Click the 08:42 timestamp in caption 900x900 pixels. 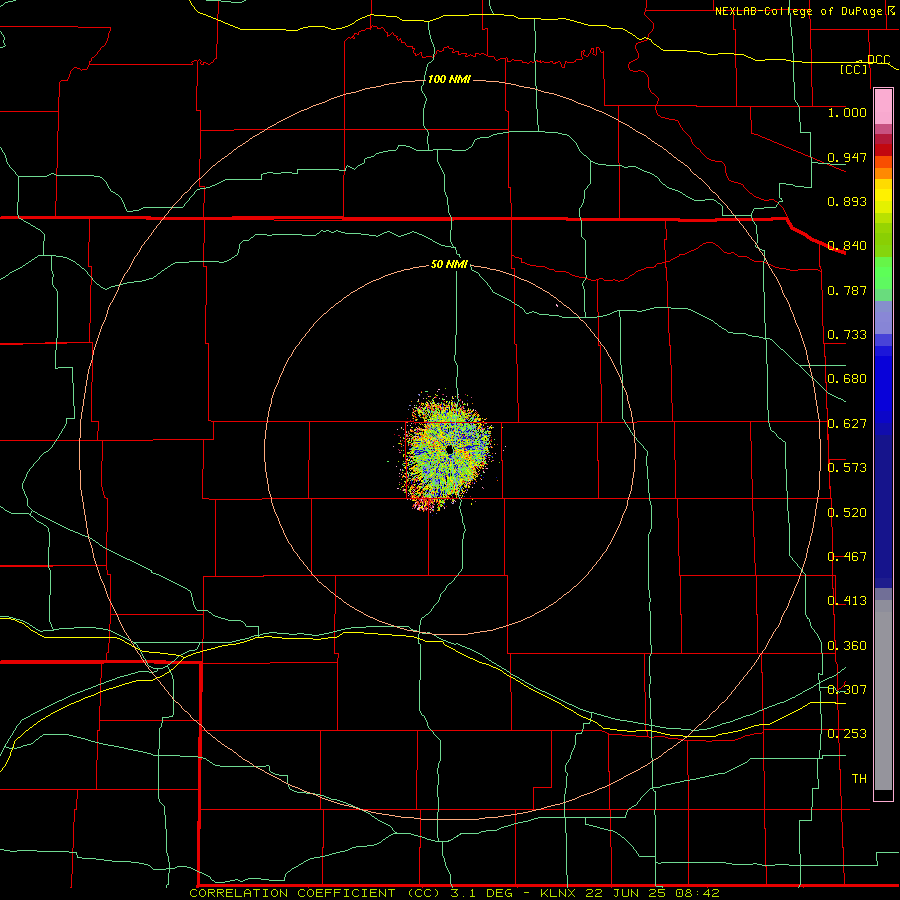[695, 893]
